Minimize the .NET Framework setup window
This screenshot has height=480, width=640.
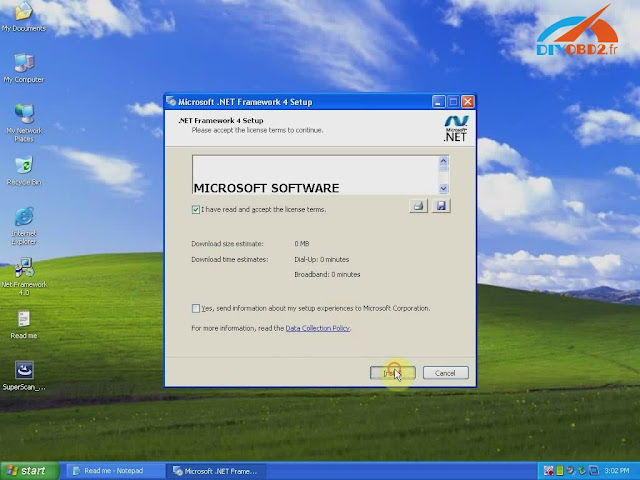(x=438, y=102)
